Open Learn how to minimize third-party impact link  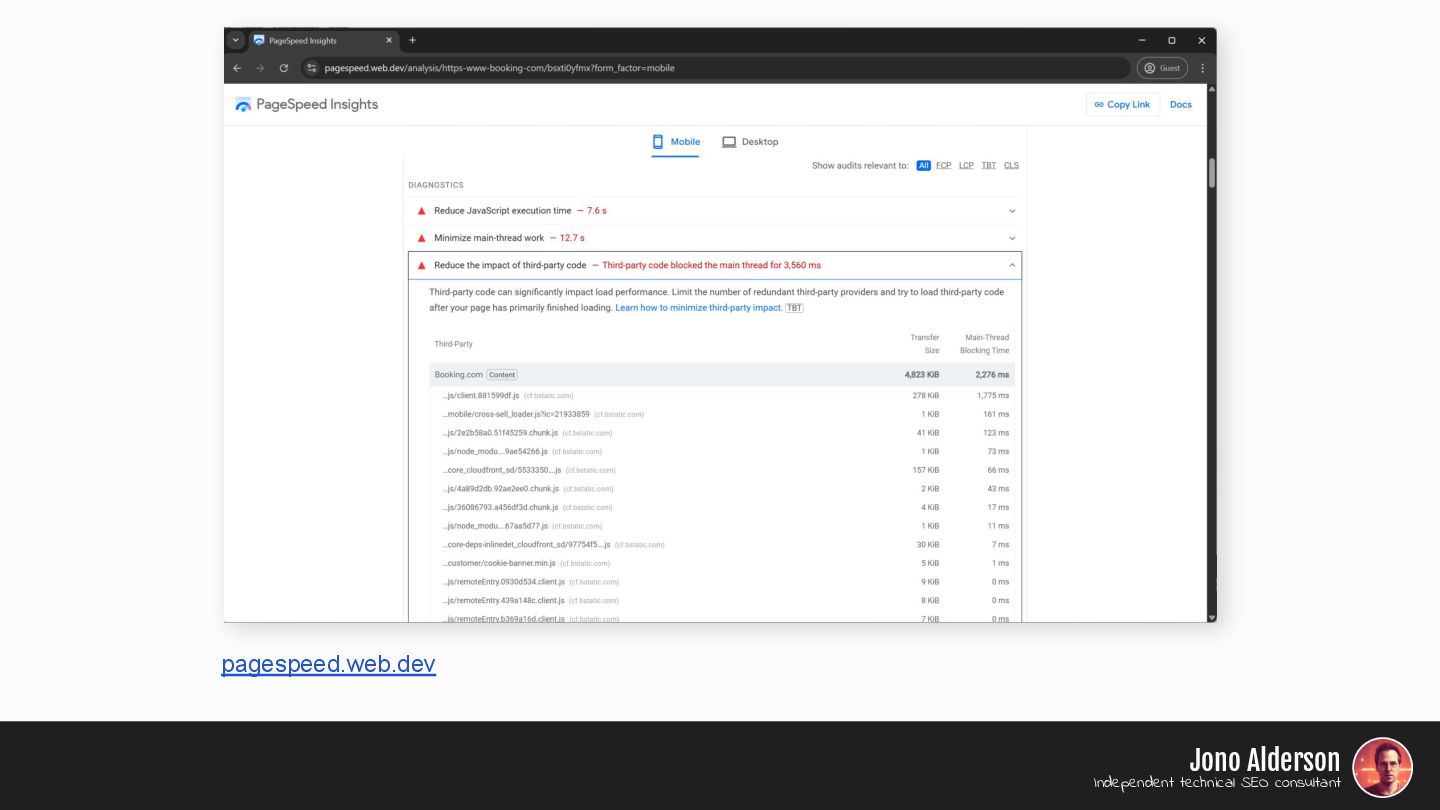pyautogui.click(x=698, y=308)
